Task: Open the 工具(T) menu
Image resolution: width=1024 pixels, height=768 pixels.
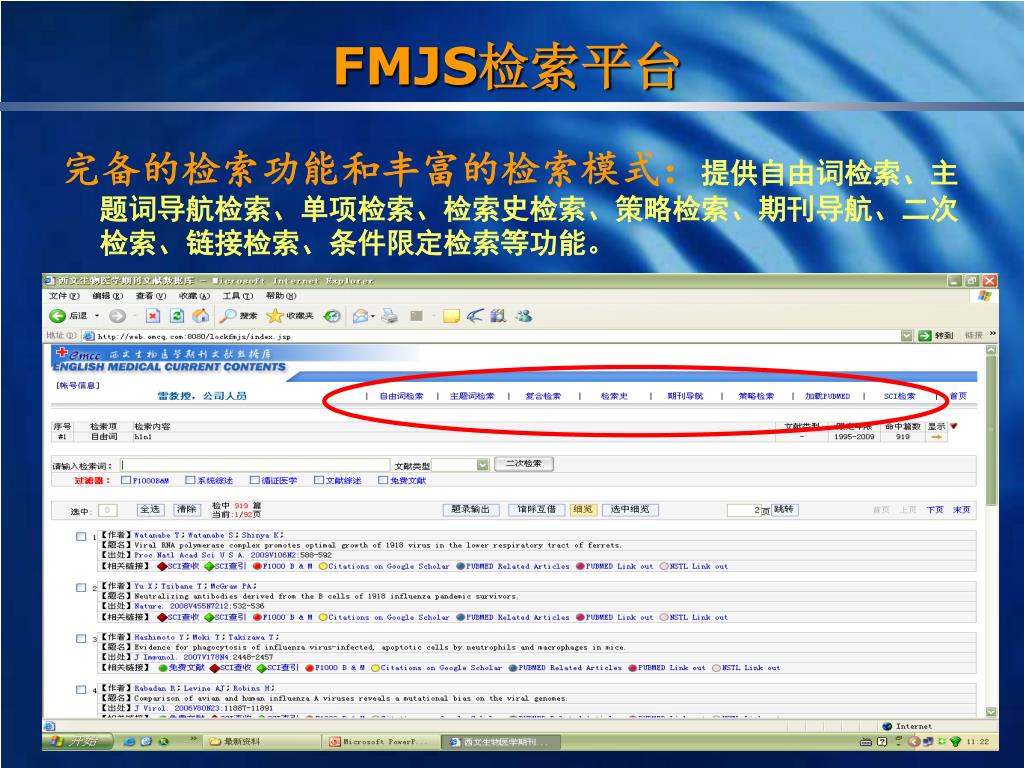Action: (238, 296)
